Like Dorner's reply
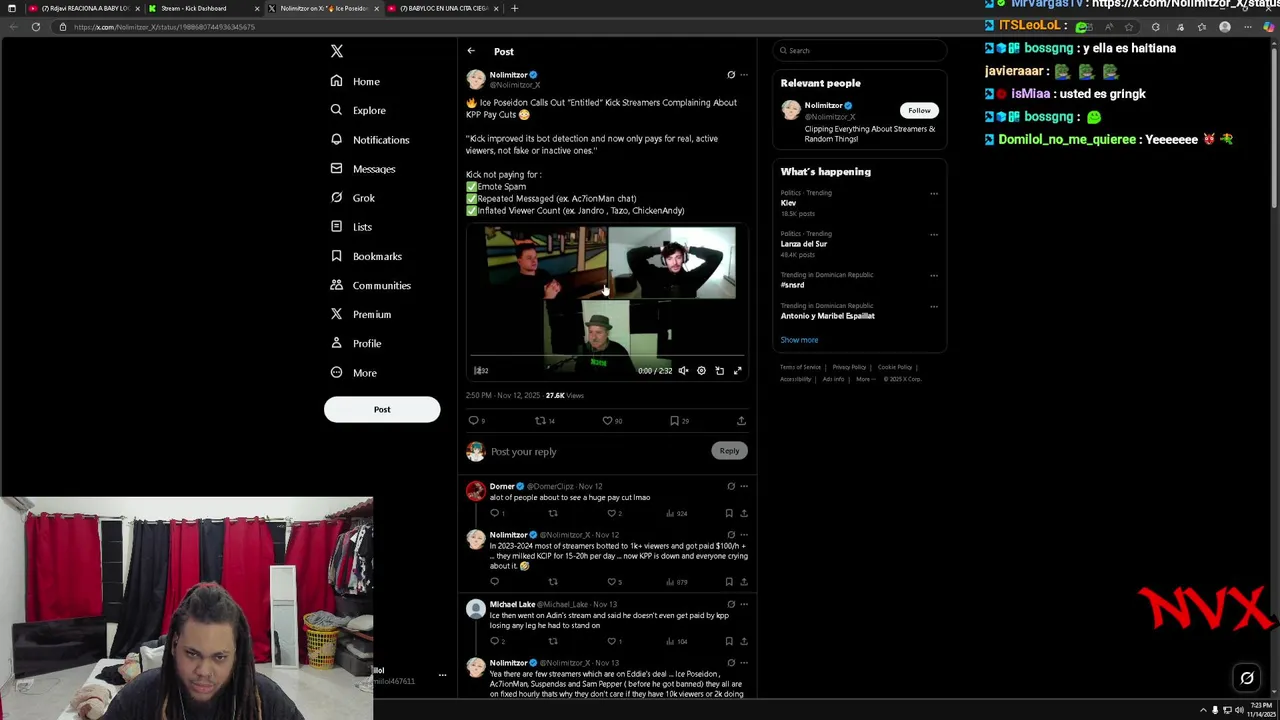1280x720 pixels. [614, 513]
